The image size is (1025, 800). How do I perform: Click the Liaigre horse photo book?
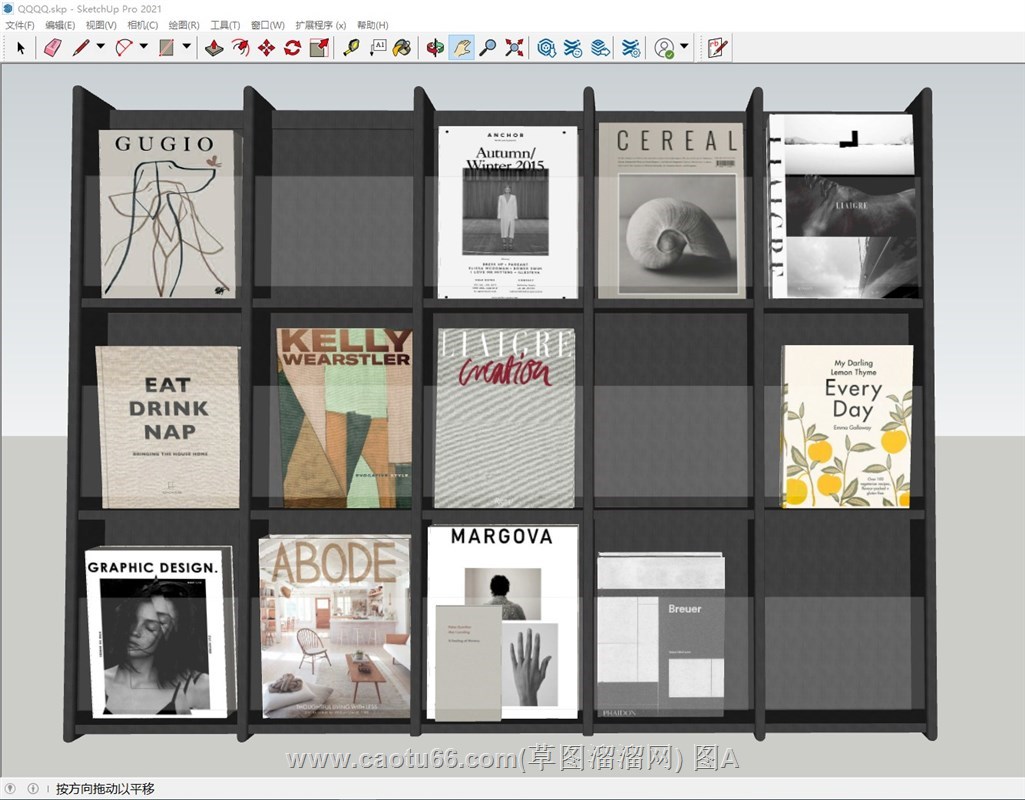coord(842,206)
